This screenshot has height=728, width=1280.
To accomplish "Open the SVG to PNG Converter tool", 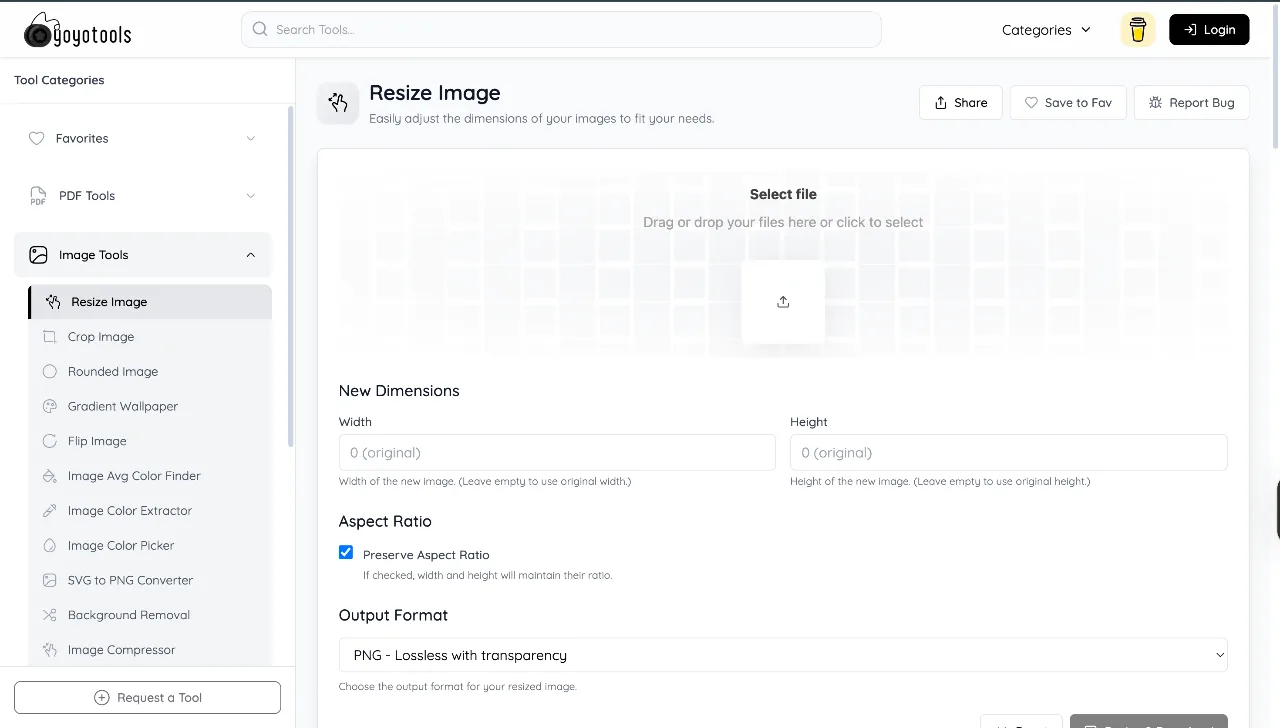I will (150, 581).
